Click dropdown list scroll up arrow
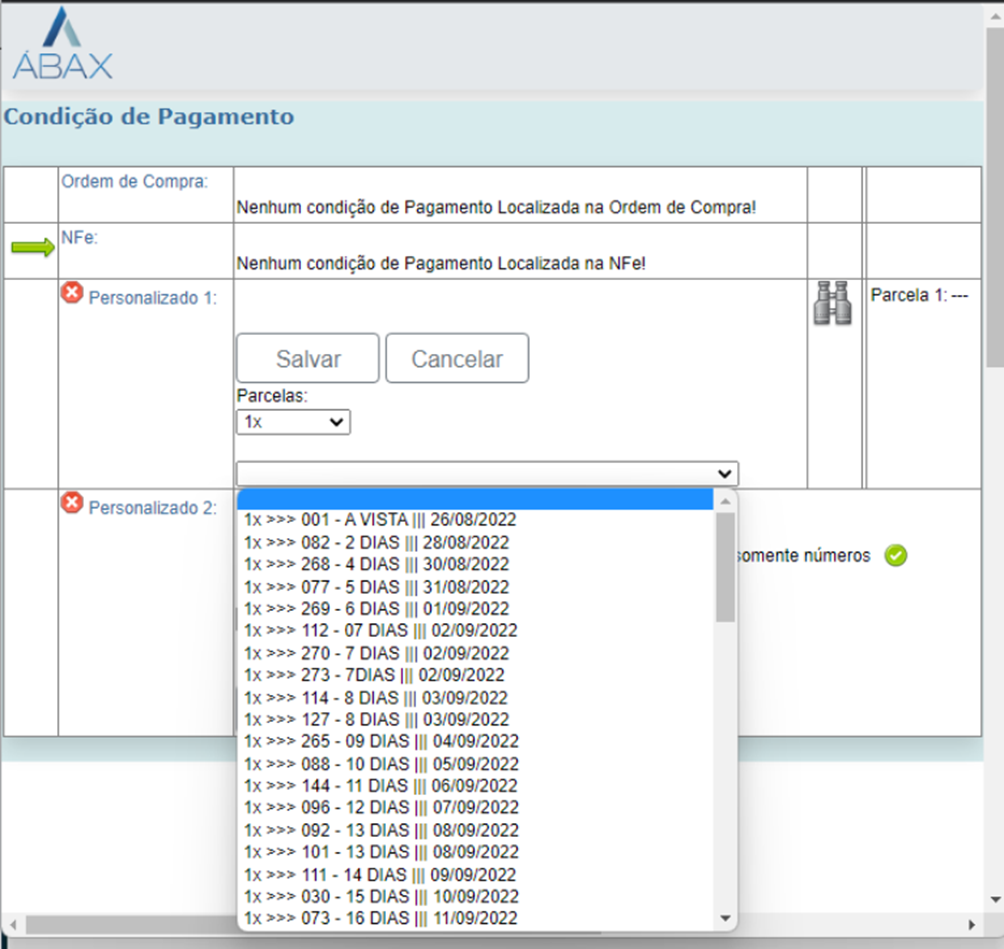The height and width of the screenshot is (949, 1004). (726, 500)
